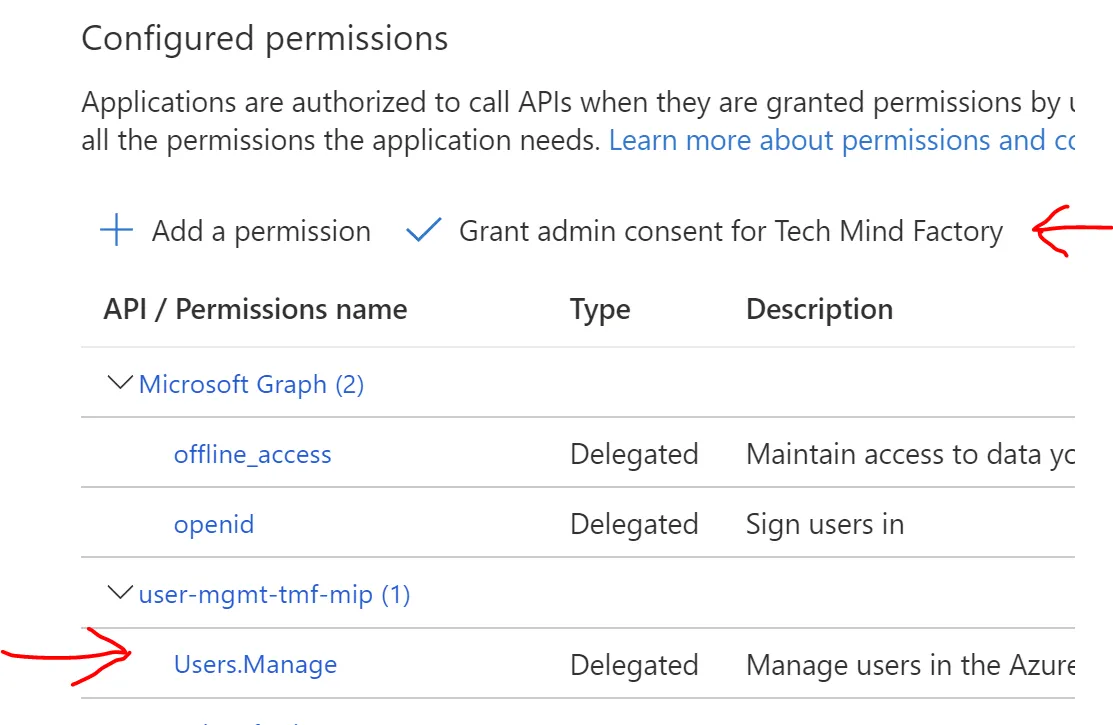Screen dimensions: 1113x725
Task: Open the user-mgmt-tmf-mip (1) API link
Action: click(274, 595)
